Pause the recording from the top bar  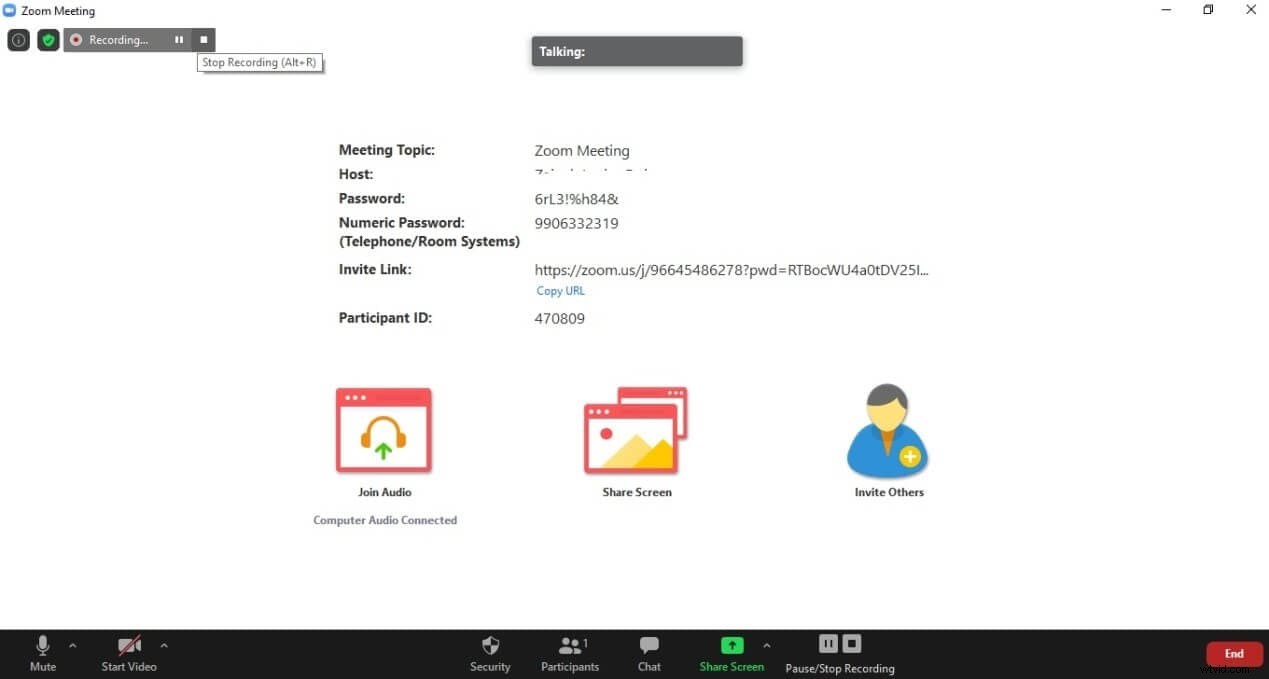click(179, 40)
